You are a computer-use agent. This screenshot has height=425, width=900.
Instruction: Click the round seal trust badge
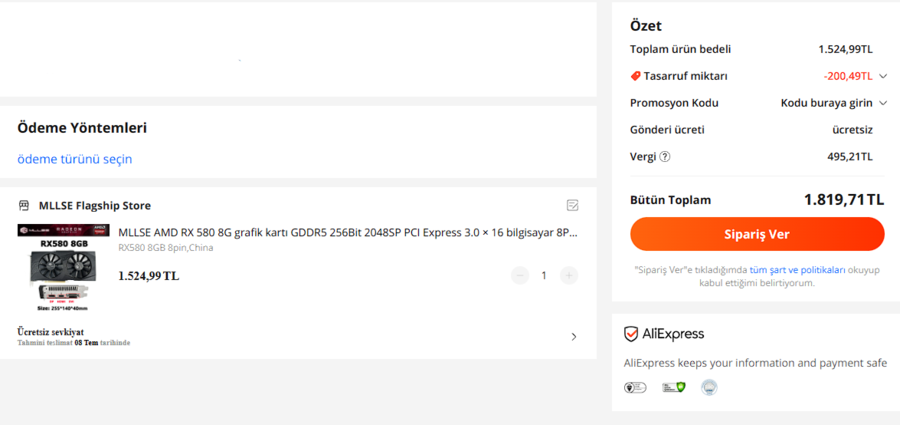[709, 387]
